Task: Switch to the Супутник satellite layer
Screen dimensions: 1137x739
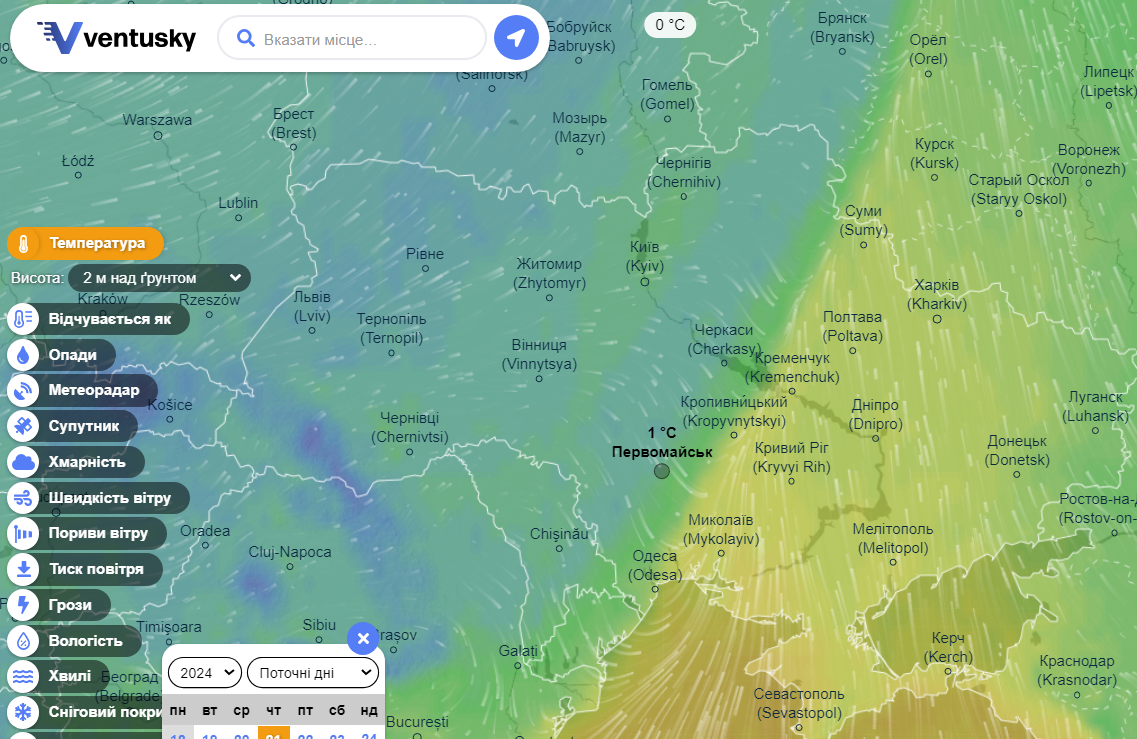Action: pos(73,426)
